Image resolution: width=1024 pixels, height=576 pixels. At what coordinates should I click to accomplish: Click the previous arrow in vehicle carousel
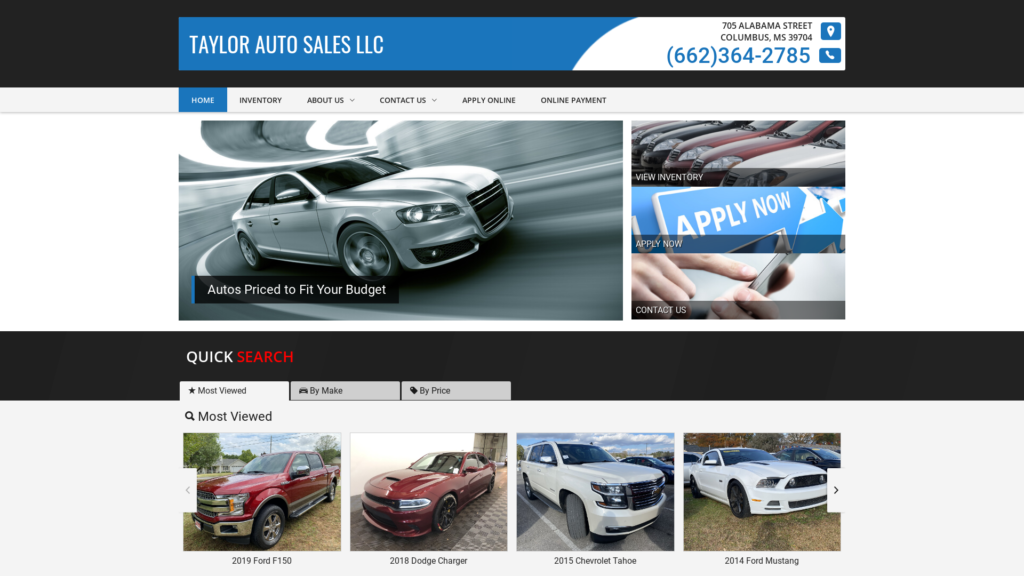click(x=188, y=490)
